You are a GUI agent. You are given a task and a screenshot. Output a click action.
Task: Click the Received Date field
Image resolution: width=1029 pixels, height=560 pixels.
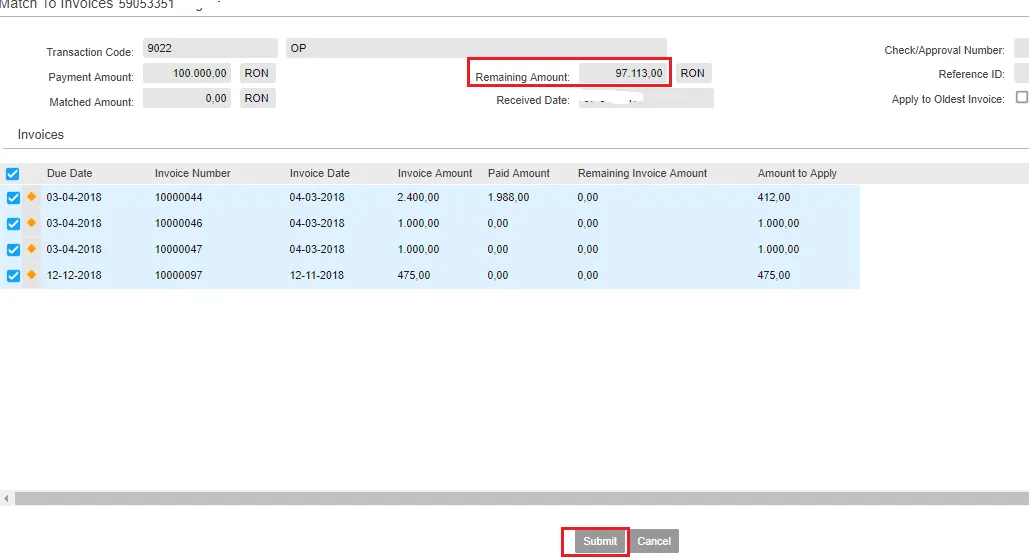[646, 98]
